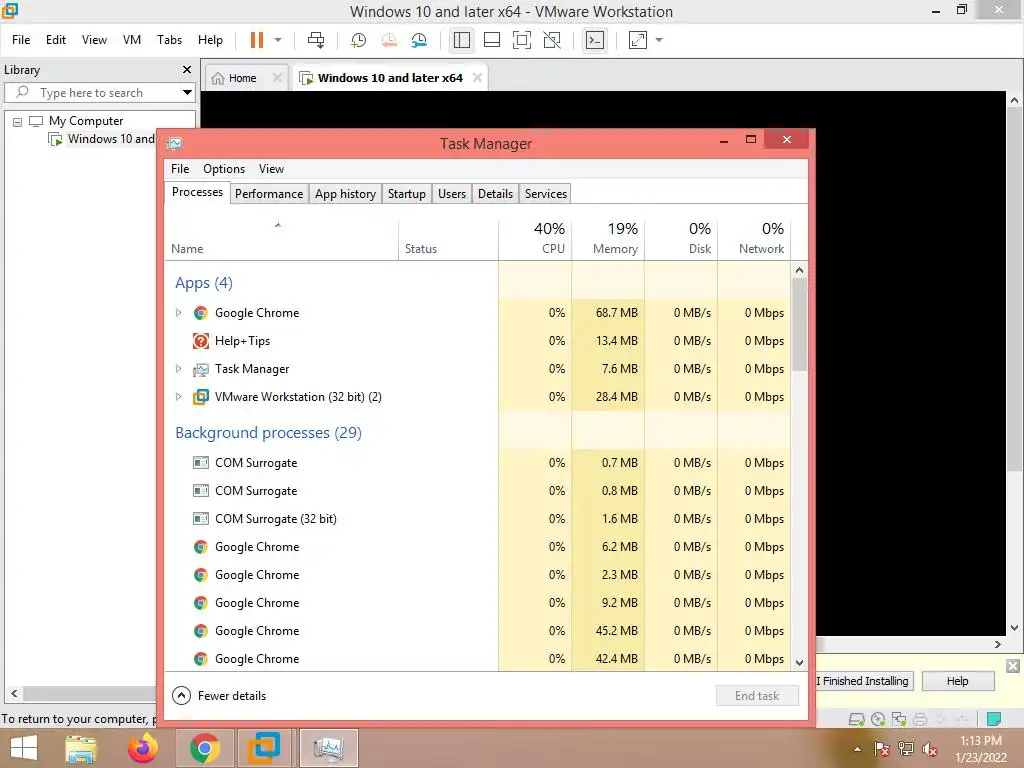Click the hard disk status bar icon
The width and height of the screenshot is (1024, 768).
[x=856, y=720]
